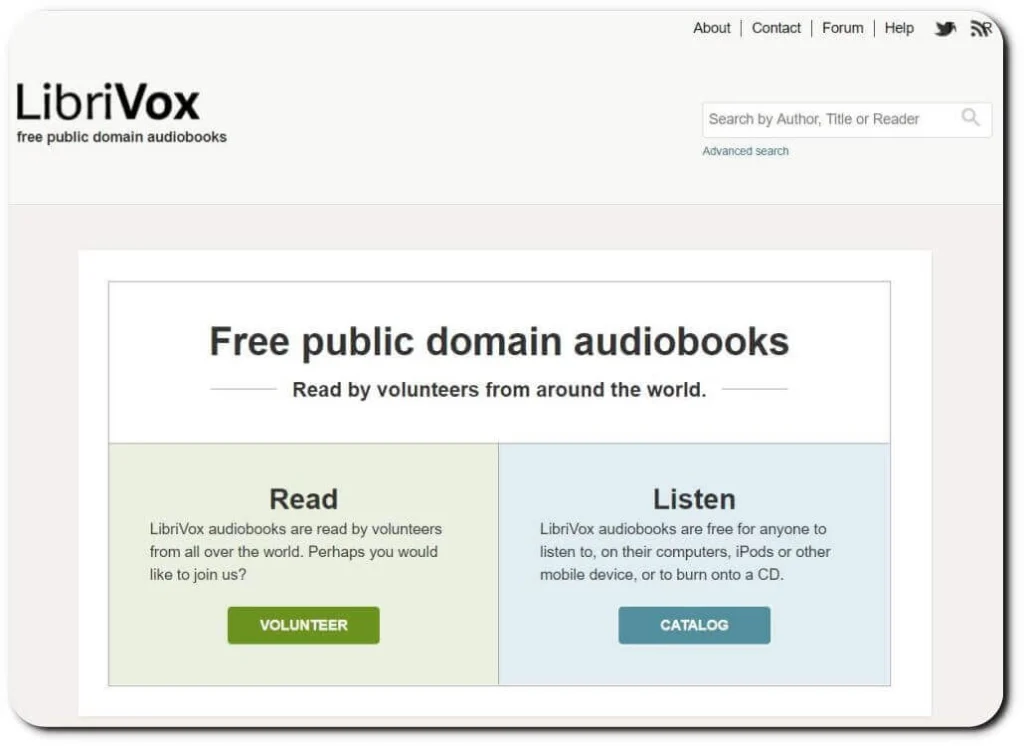Click the large Free public domain audiobooks headline
The width and height of the screenshot is (1024, 746).
tap(499, 342)
